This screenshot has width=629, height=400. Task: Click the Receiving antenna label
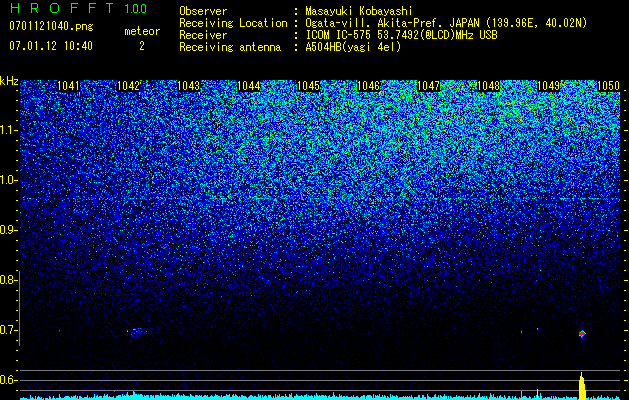click(x=230, y=47)
